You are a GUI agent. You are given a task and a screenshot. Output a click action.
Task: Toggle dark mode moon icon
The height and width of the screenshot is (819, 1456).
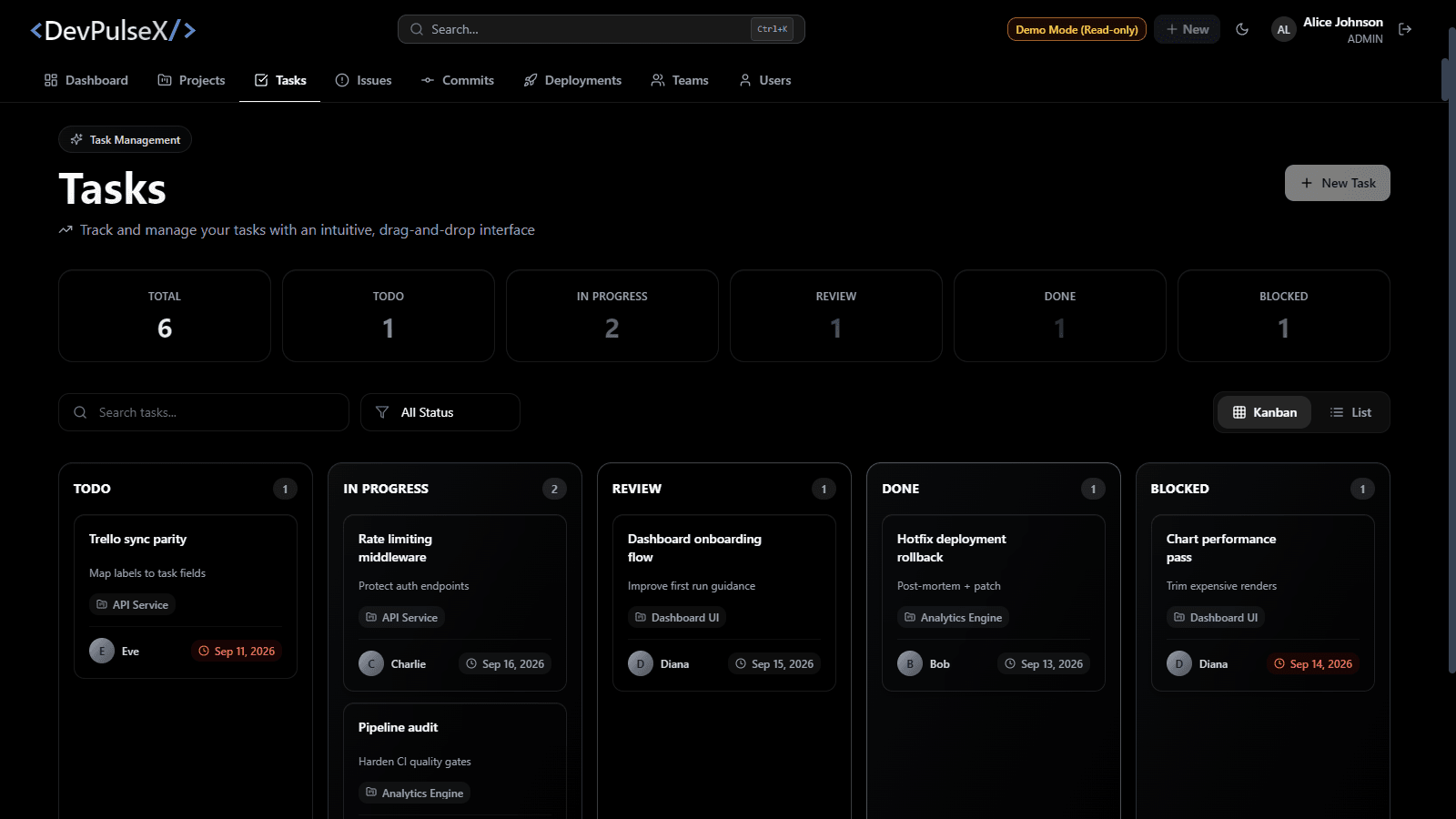click(1242, 29)
